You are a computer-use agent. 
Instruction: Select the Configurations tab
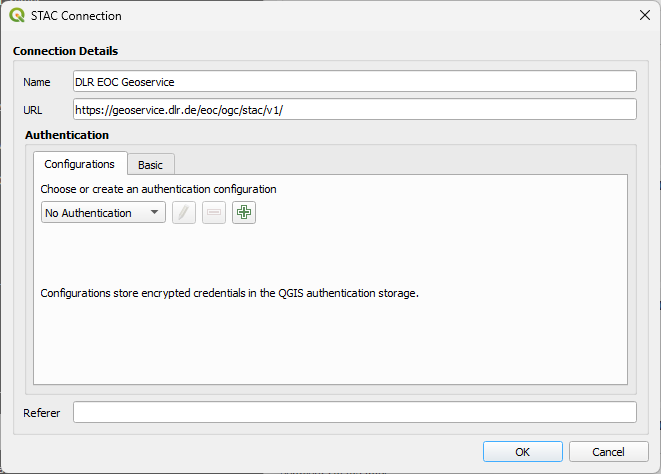80,164
